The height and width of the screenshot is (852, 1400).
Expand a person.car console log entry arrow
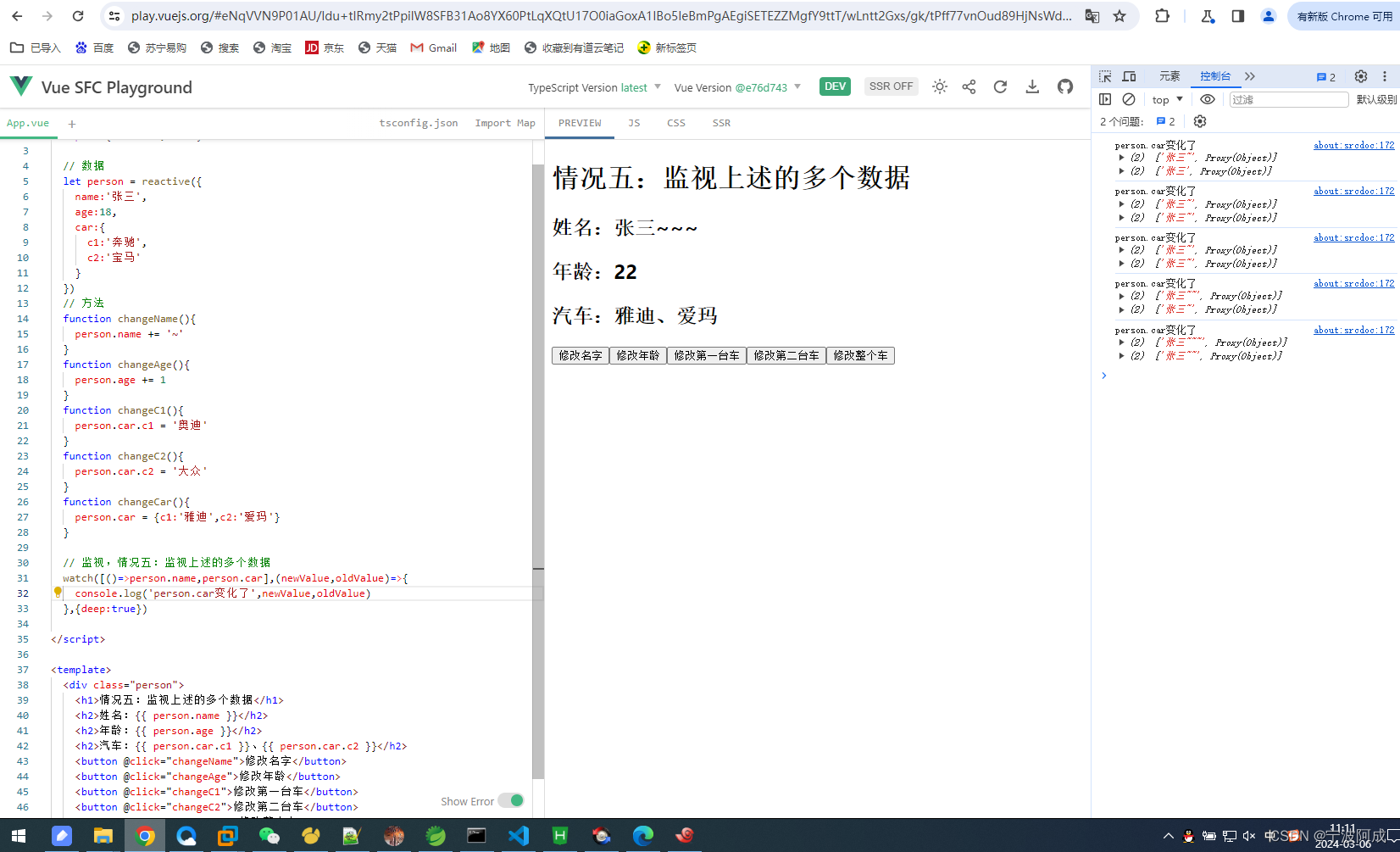pos(1121,157)
